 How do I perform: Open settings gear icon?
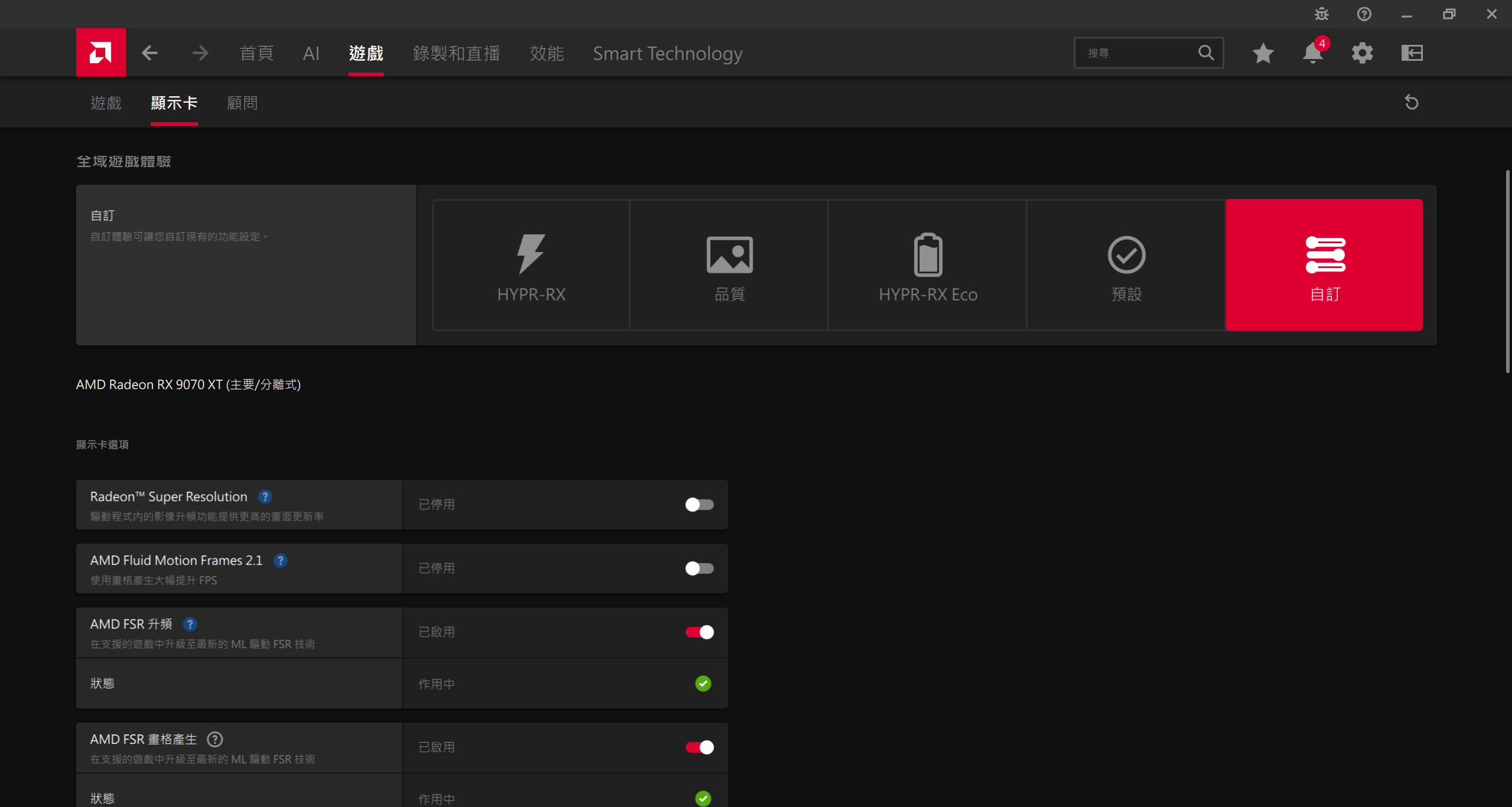click(1362, 53)
